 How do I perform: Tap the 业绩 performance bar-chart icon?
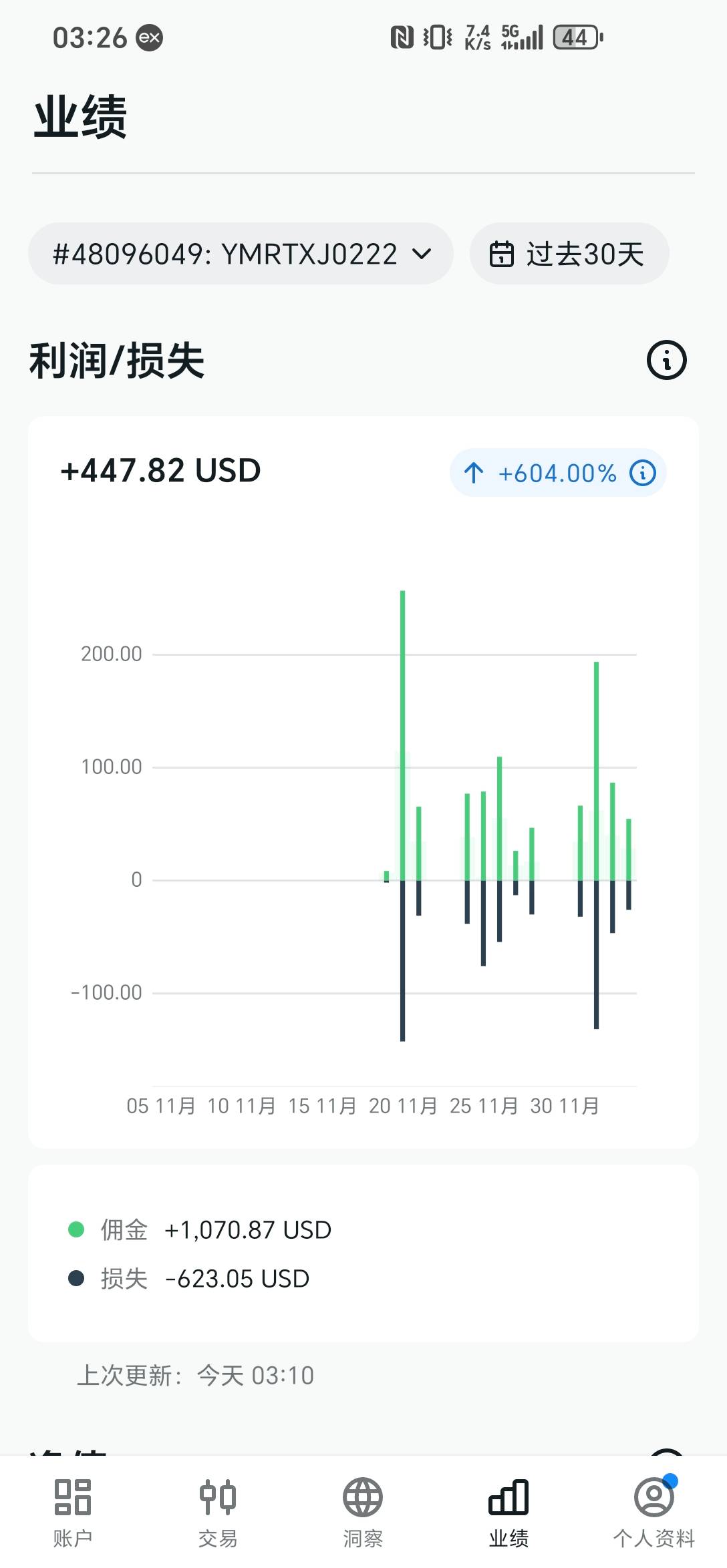point(508,1497)
